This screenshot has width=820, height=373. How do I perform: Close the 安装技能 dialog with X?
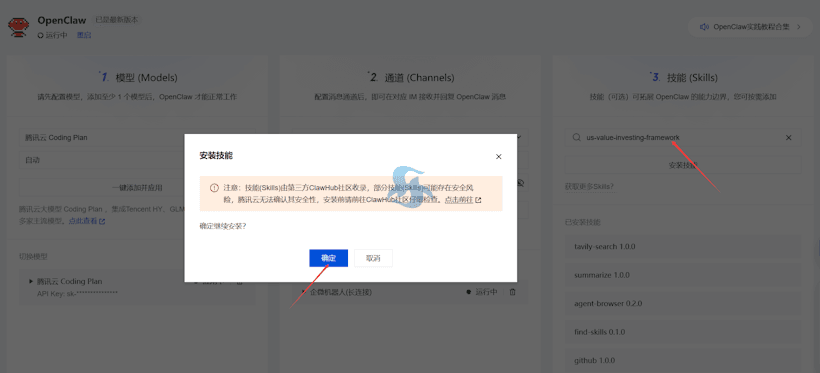498,156
